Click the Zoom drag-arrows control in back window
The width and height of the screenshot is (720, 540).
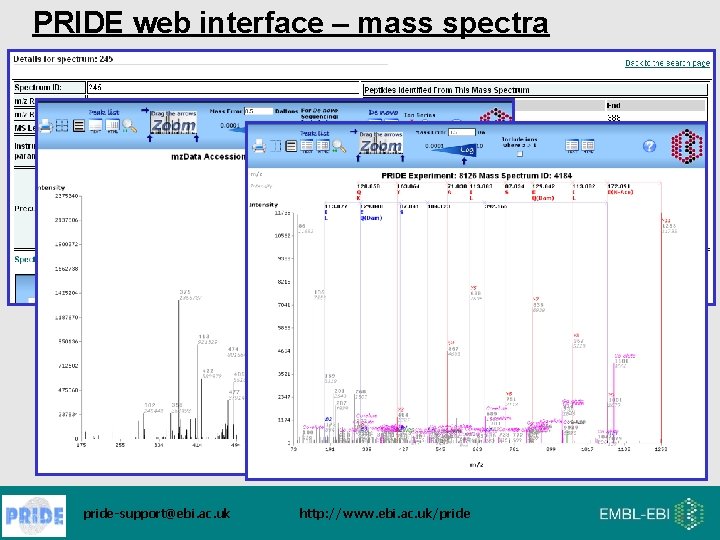point(174,125)
